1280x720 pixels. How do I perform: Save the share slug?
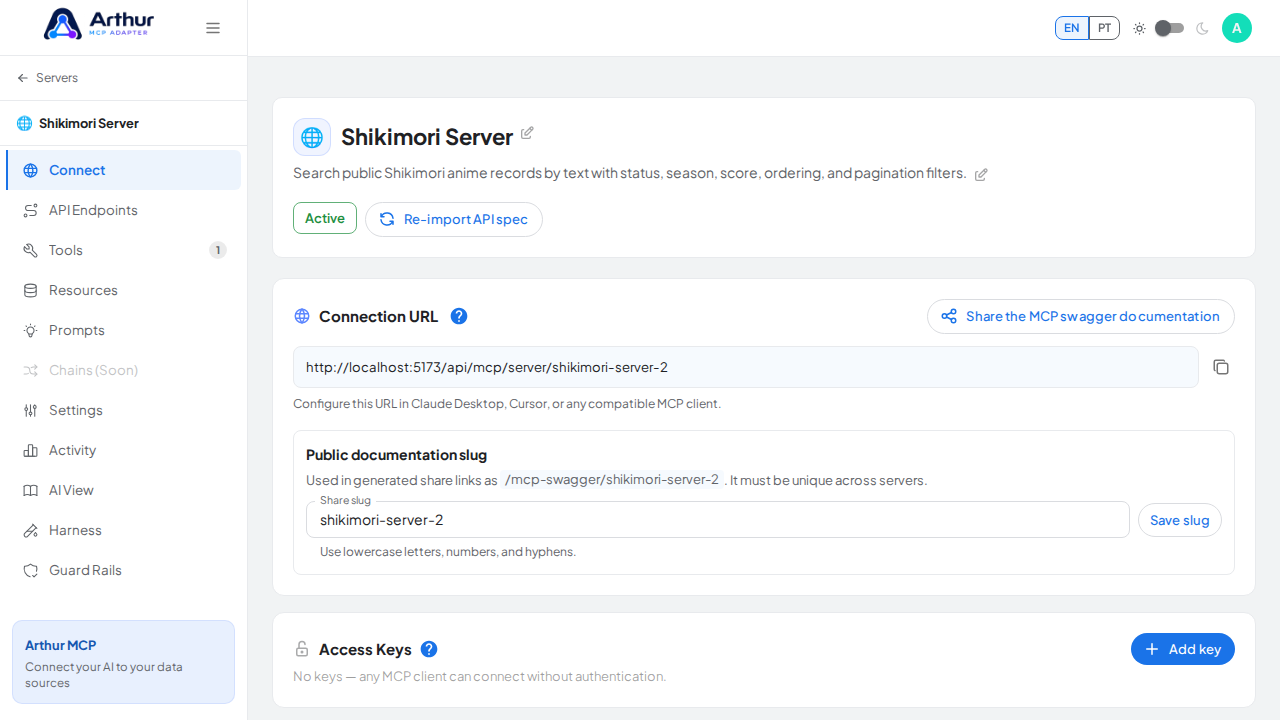pyautogui.click(x=1180, y=520)
